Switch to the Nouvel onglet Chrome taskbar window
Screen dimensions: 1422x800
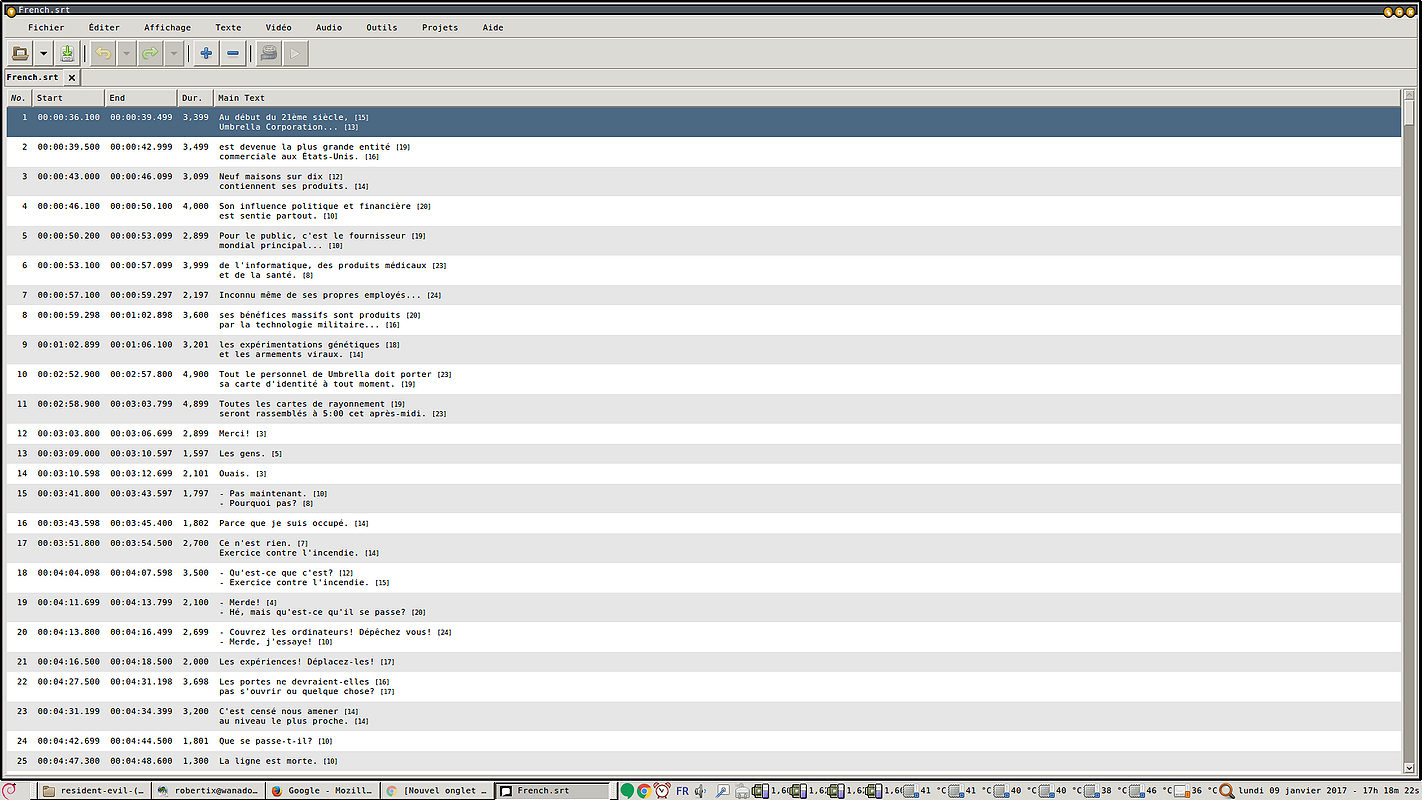[x=437, y=791]
